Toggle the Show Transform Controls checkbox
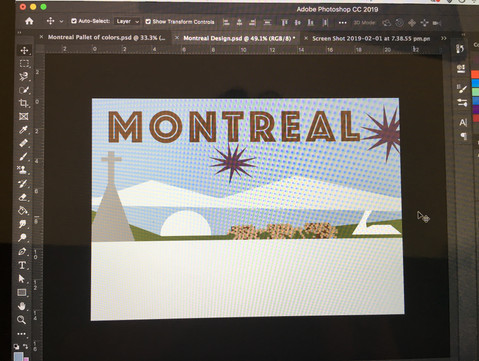The width and height of the screenshot is (479, 361). pyautogui.click(x=148, y=22)
